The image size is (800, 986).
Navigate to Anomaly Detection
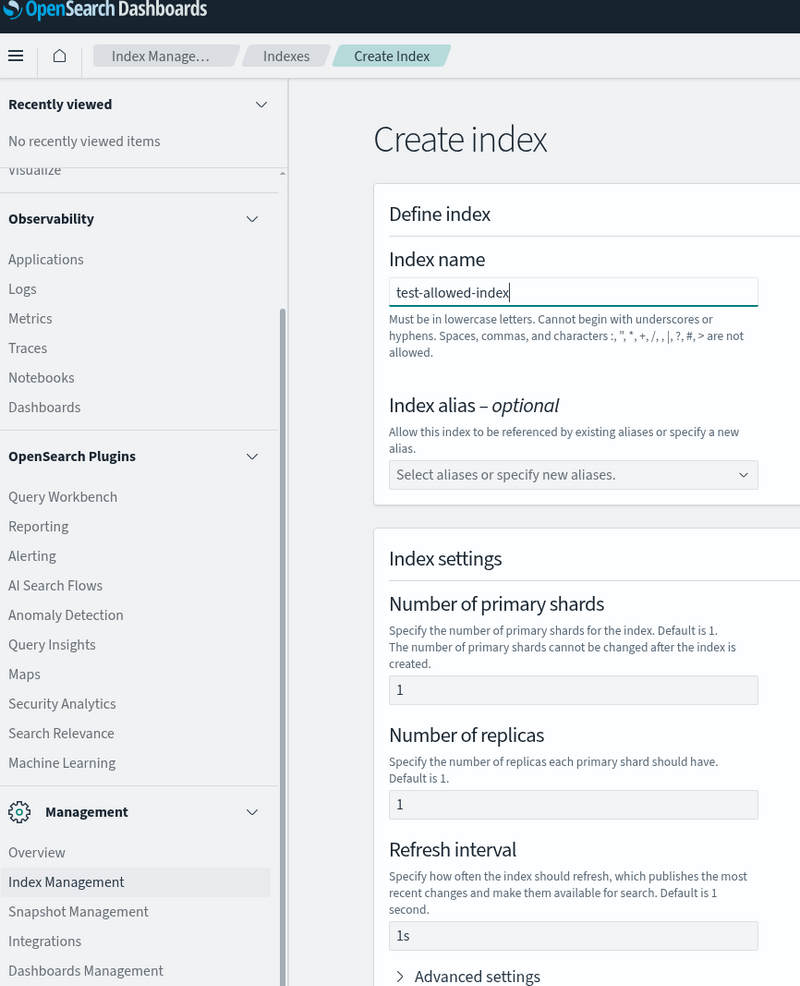pos(66,615)
